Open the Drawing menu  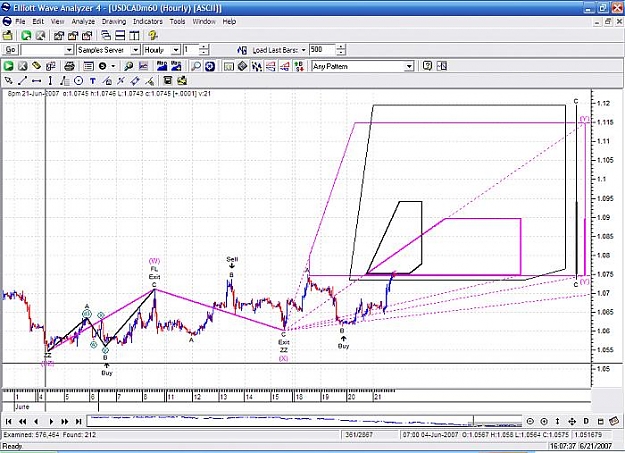click(114, 22)
